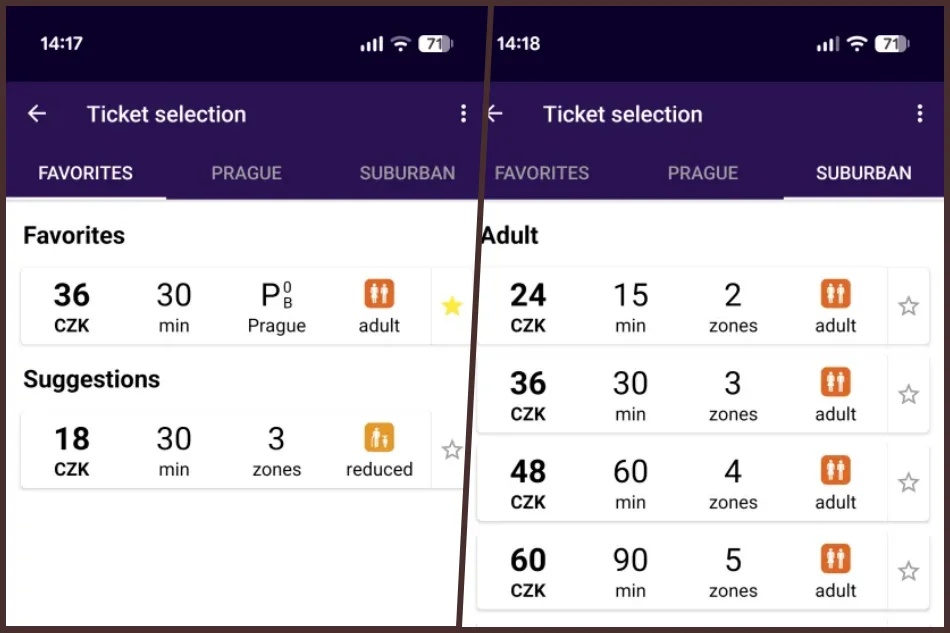Tap battery indicator in left status bar

pos(436,44)
